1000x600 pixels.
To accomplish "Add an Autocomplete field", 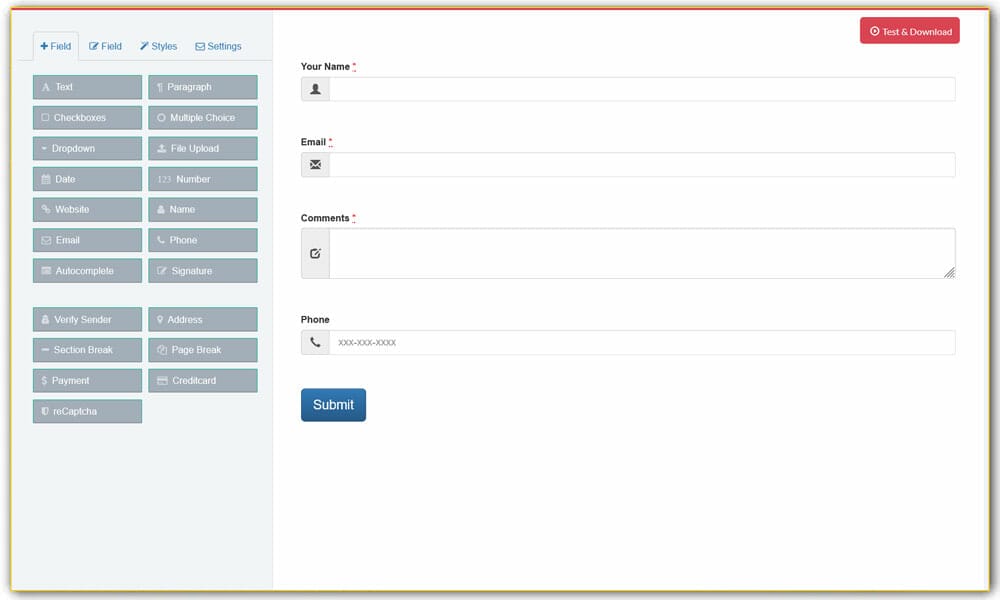I will click(87, 271).
